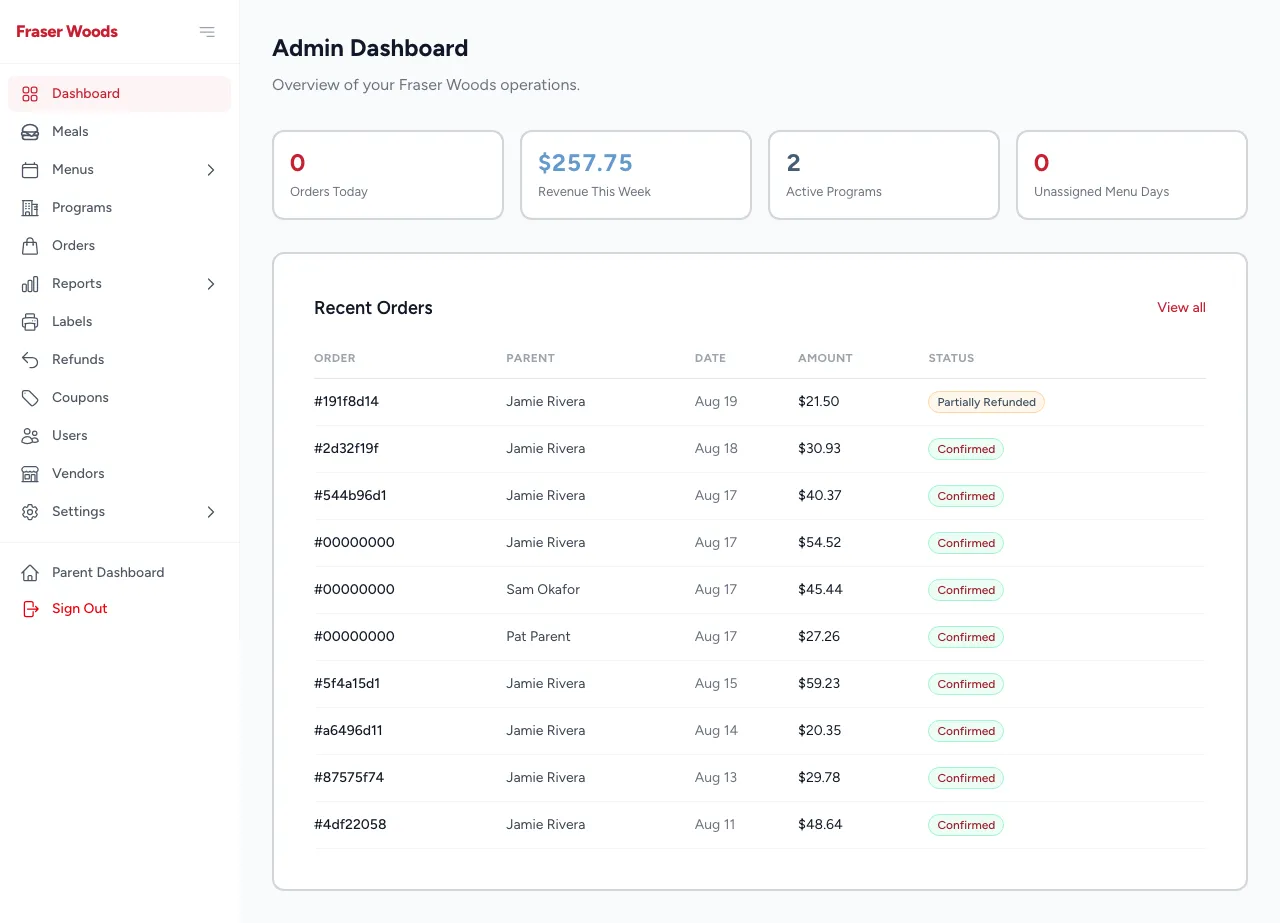Click the DATE column header
The height and width of the screenshot is (923, 1280).
click(710, 358)
